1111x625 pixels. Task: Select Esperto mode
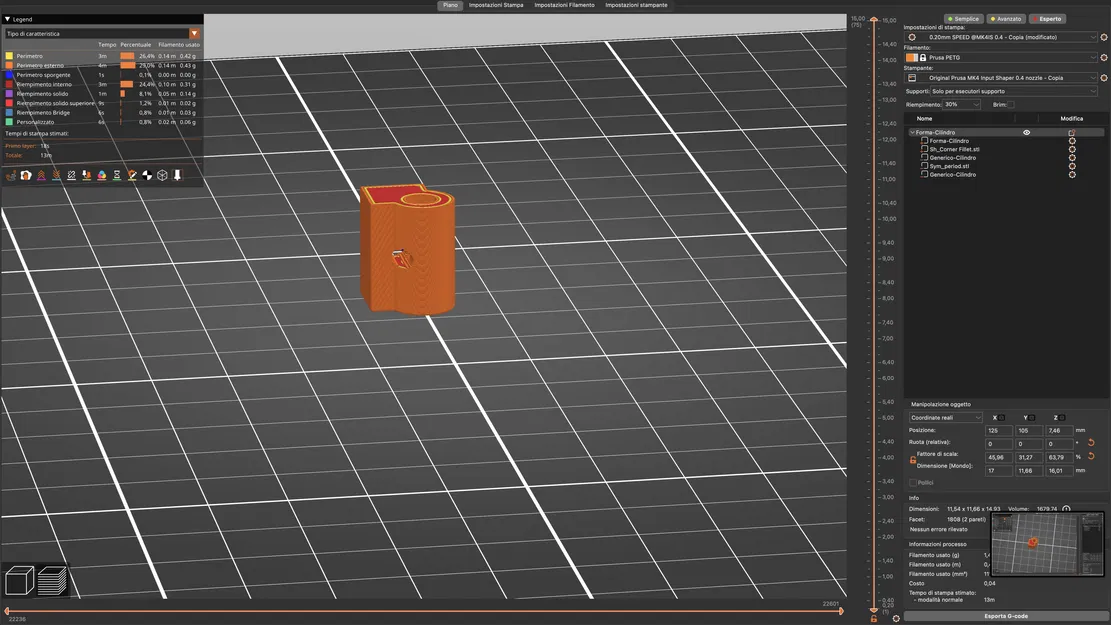[1047, 19]
